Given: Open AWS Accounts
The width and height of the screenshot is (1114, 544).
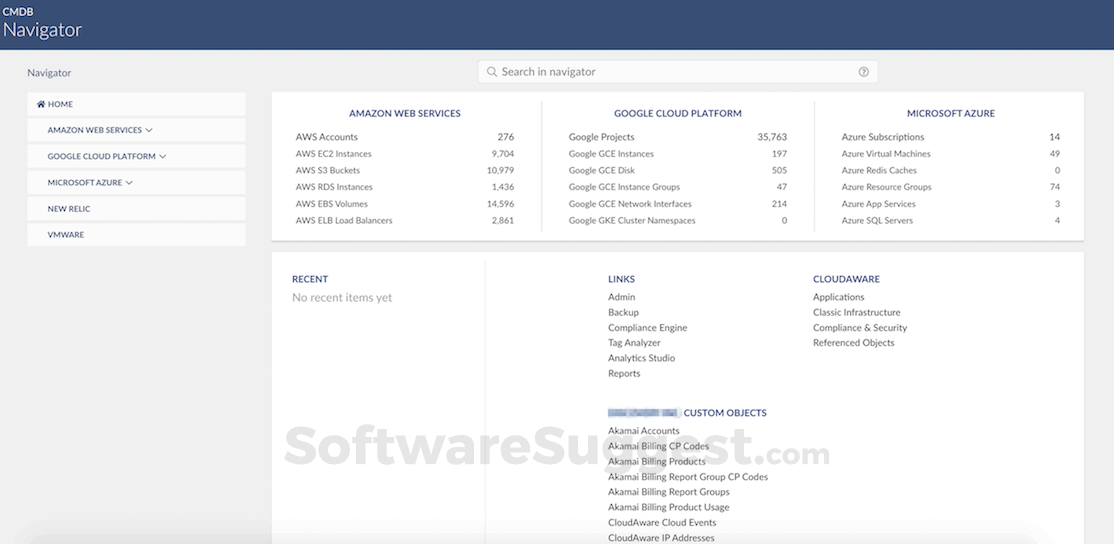Looking at the screenshot, I should 327,137.
